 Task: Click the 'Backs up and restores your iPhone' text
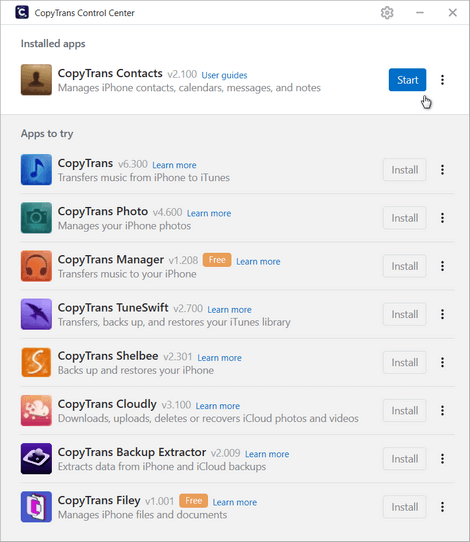[136, 371]
